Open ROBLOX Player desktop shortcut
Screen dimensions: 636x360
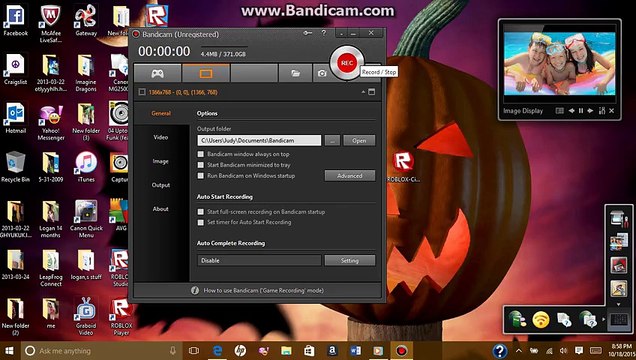[x=121, y=317]
